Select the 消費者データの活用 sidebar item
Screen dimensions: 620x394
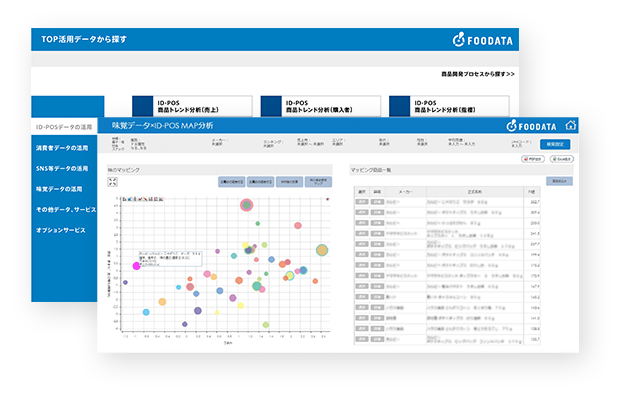62,148
